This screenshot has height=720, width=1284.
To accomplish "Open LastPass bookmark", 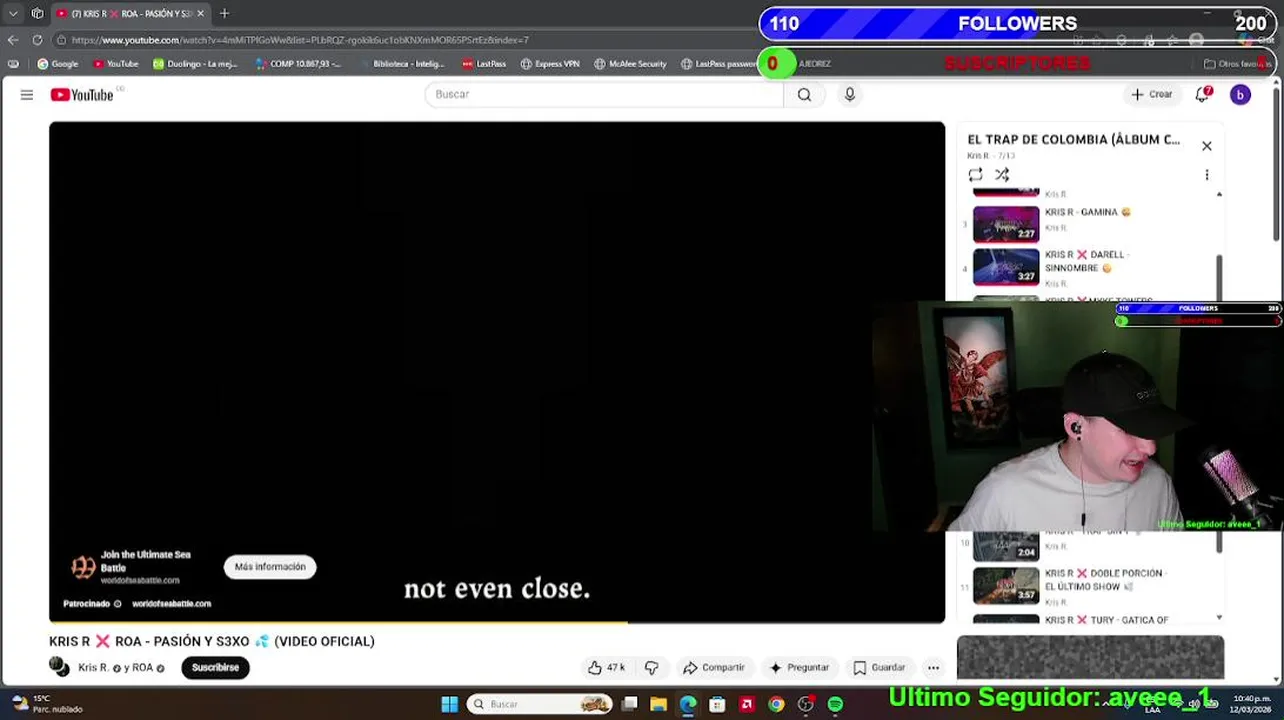I will point(484,64).
